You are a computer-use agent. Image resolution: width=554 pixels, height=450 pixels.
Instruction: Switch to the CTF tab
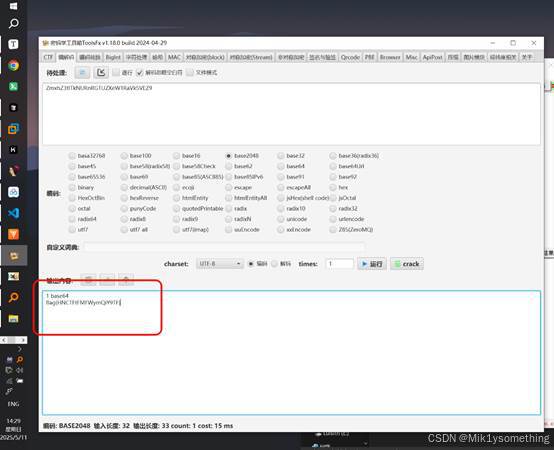point(48,57)
